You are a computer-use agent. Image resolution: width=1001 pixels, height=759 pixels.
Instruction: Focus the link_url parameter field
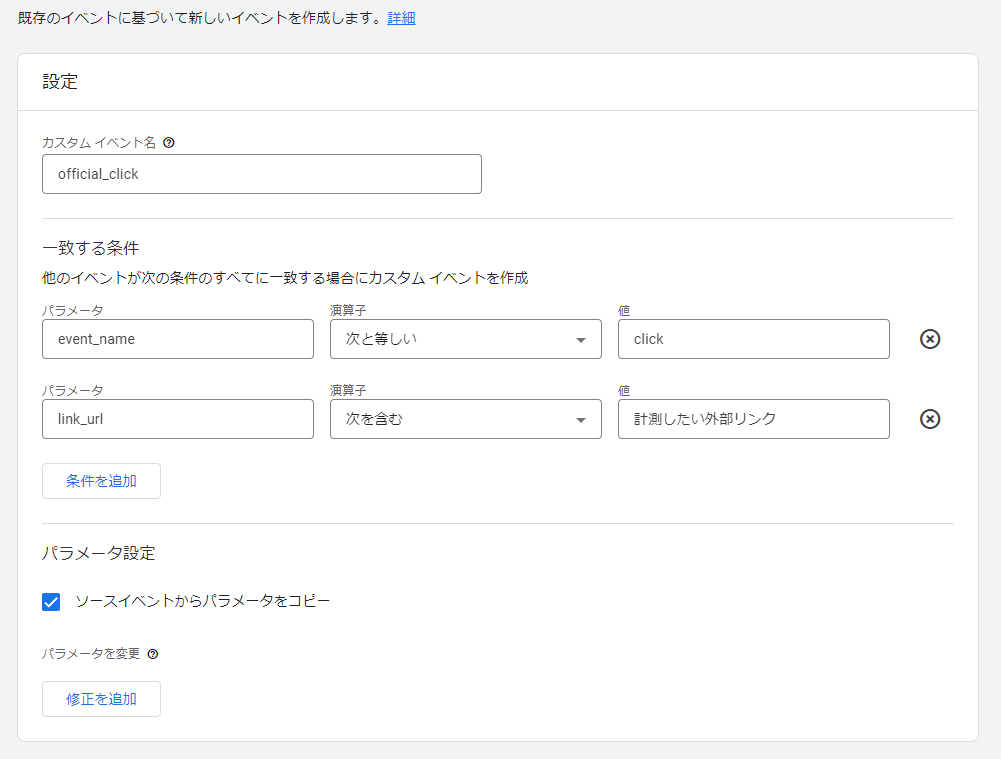[x=177, y=419]
